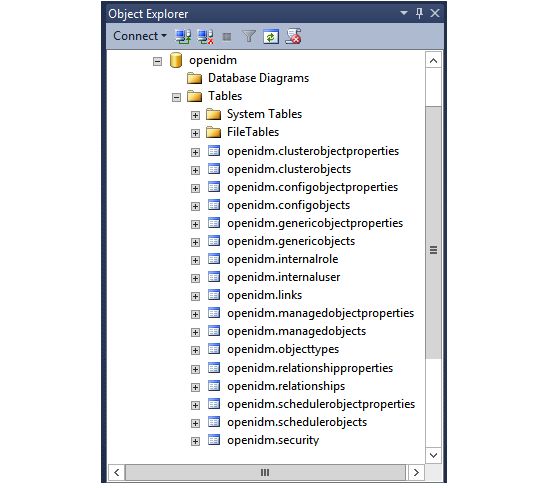557x488 pixels.
Task: Select the openidm.security table name
Action: 273,440
